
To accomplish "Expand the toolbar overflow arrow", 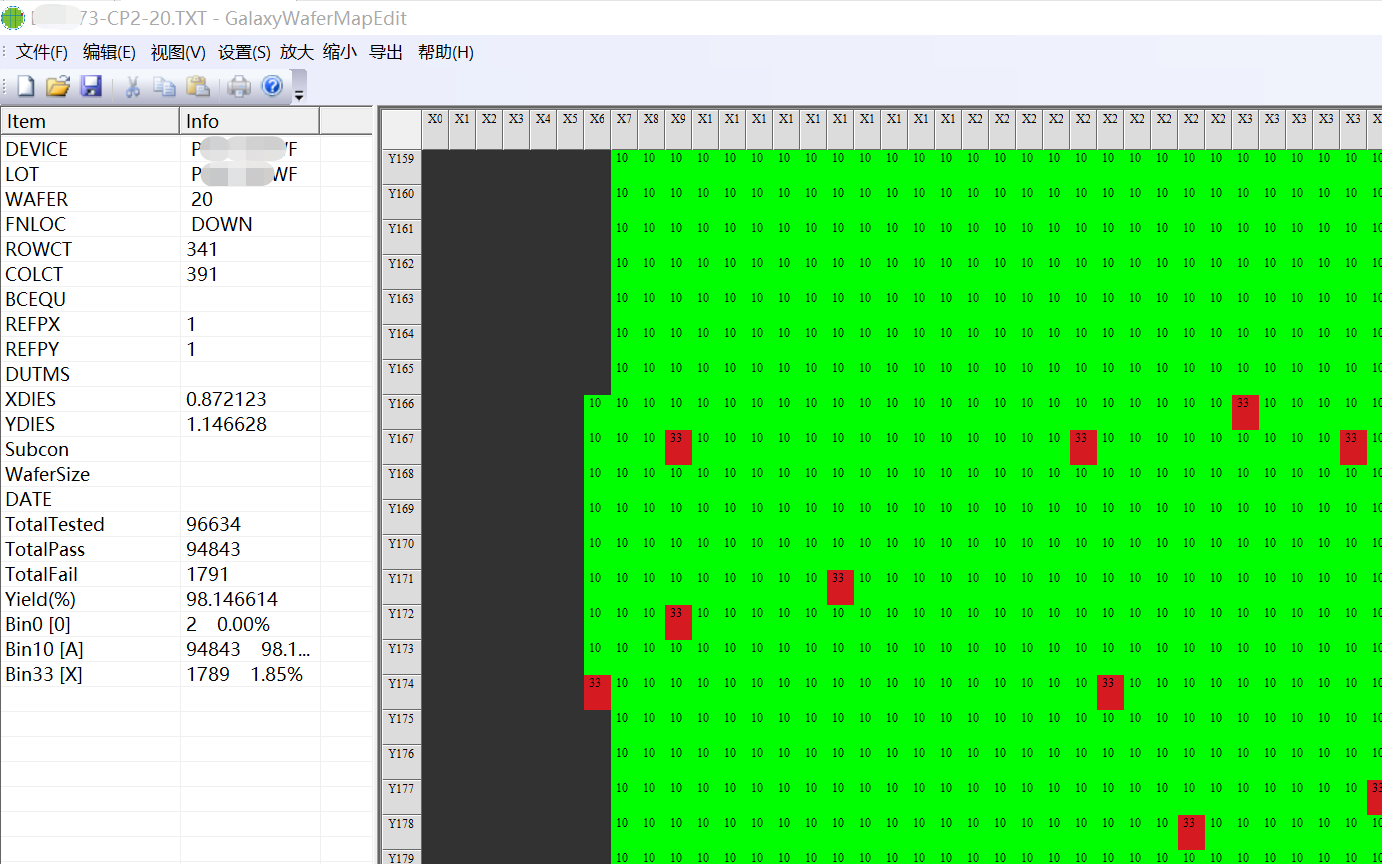I will [298, 90].
